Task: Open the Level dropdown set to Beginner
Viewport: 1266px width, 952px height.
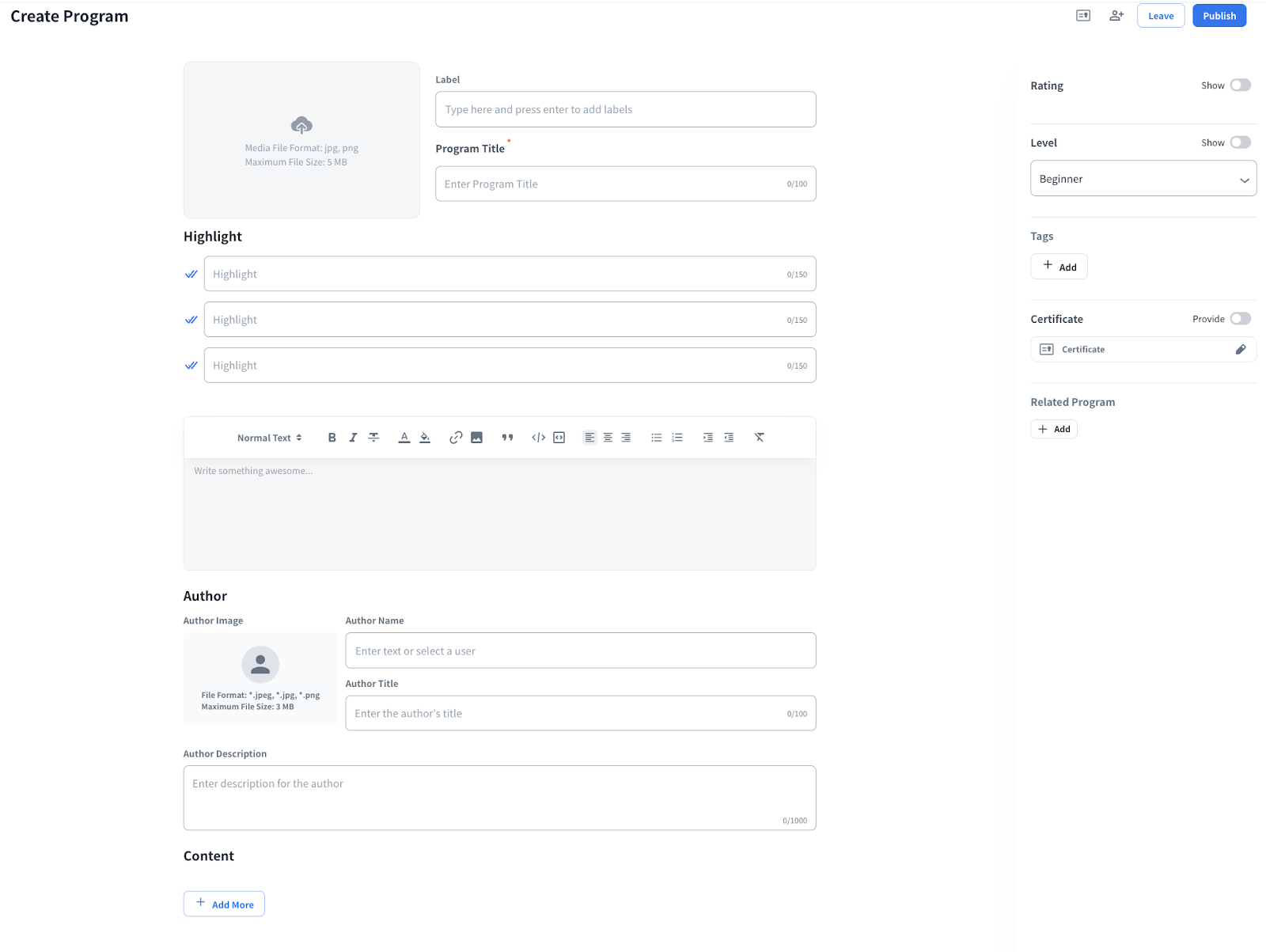Action: [x=1143, y=179]
